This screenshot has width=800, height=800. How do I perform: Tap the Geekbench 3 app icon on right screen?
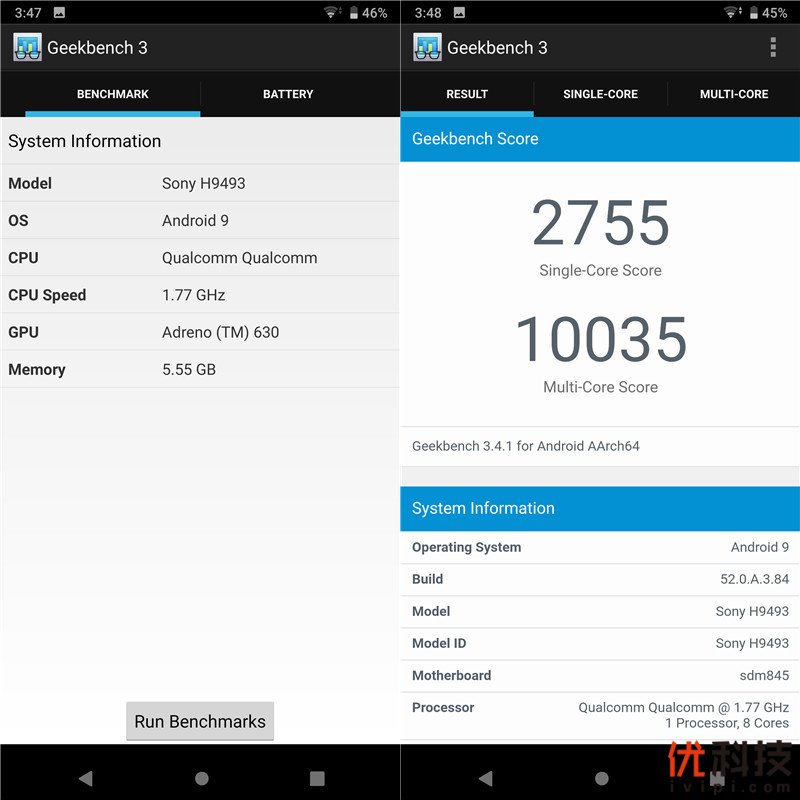(427, 47)
